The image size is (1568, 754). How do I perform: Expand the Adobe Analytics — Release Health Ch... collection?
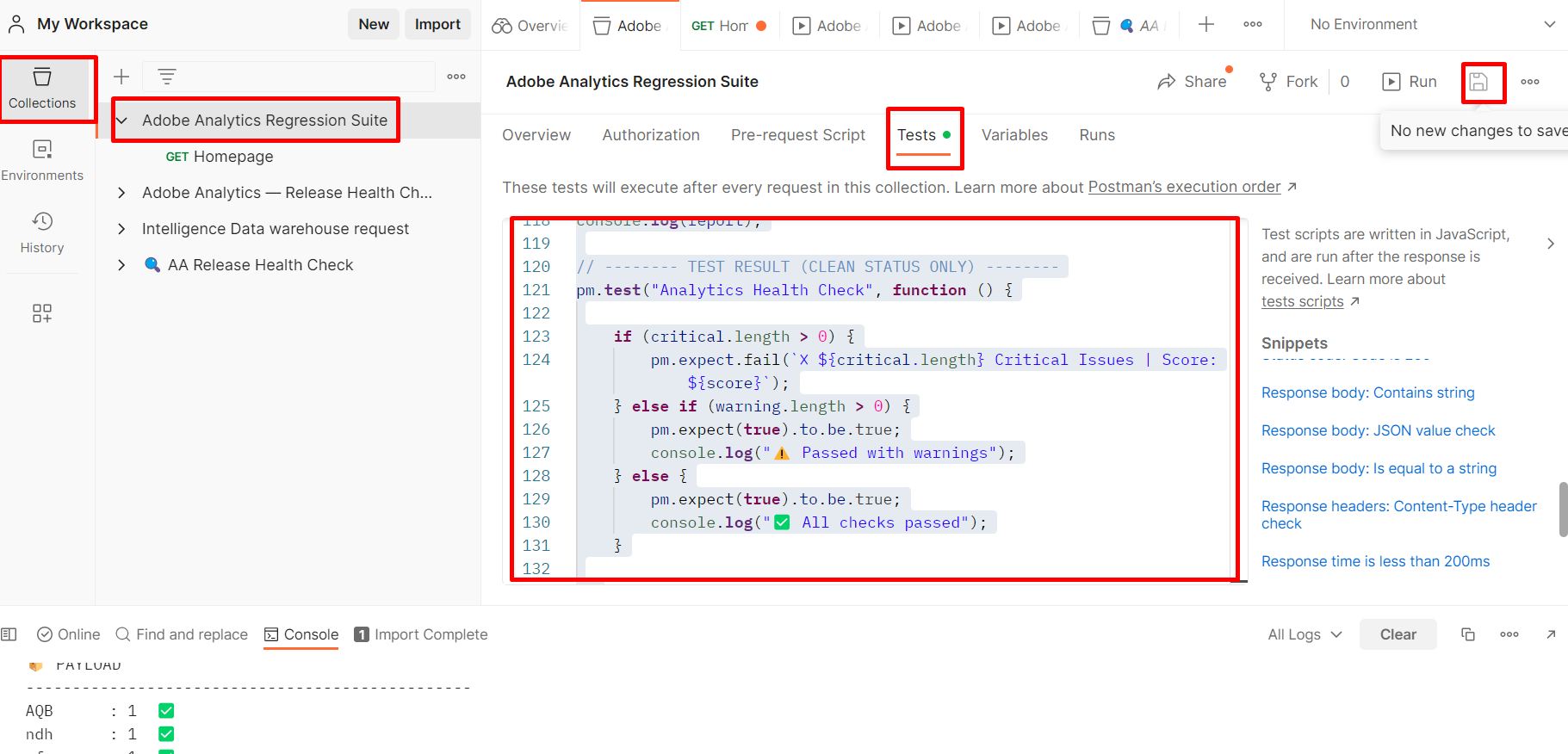(121, 193)
